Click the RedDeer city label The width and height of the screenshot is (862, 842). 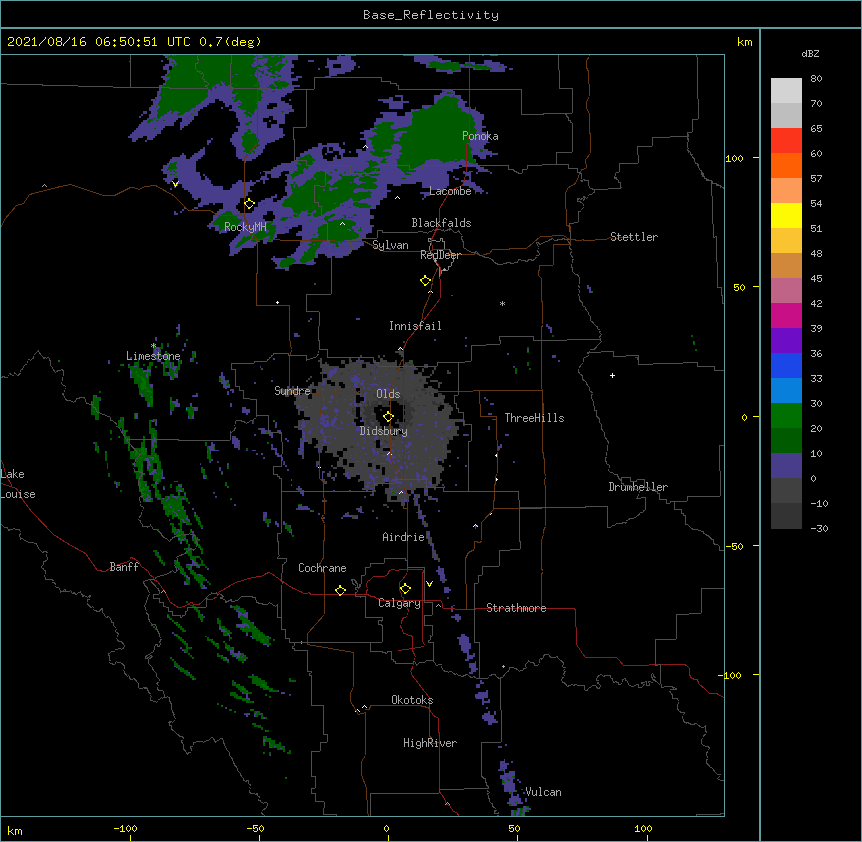pyautogui.click(x=440, y=255)
